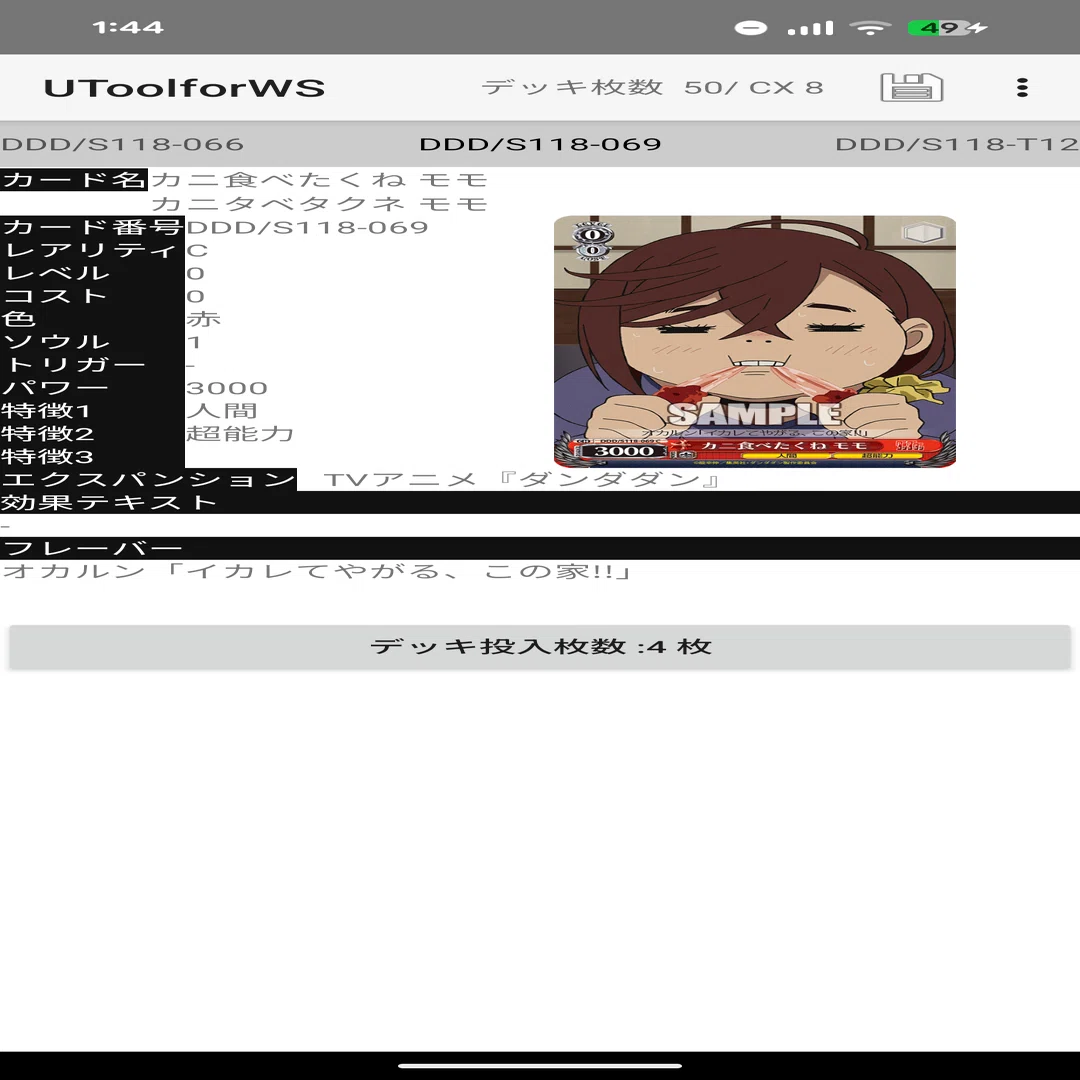Screen dimensions: 1080x1080
Task: Tap the Wi-Fi icon in status bar
Action: point(870,28)
